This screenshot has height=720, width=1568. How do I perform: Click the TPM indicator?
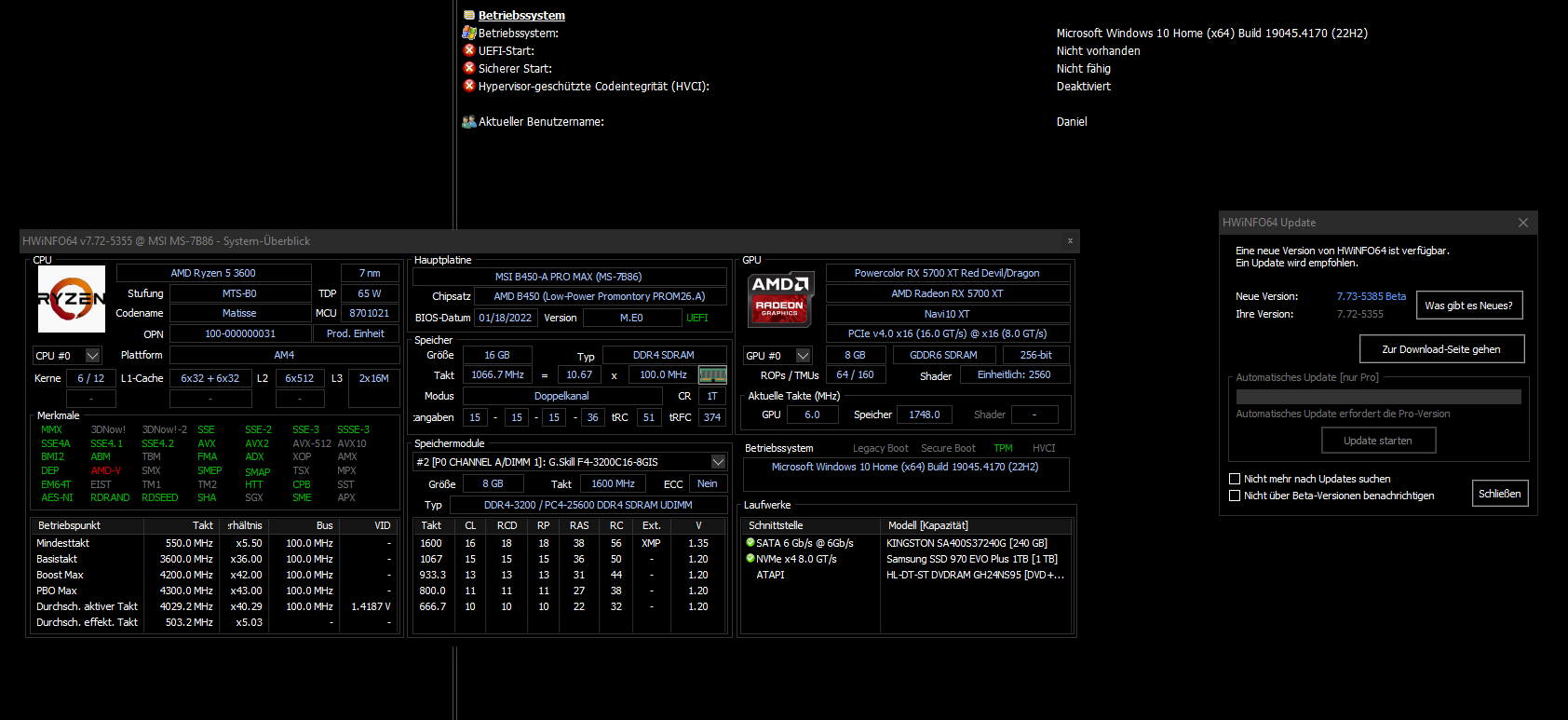pos(1003,448)
